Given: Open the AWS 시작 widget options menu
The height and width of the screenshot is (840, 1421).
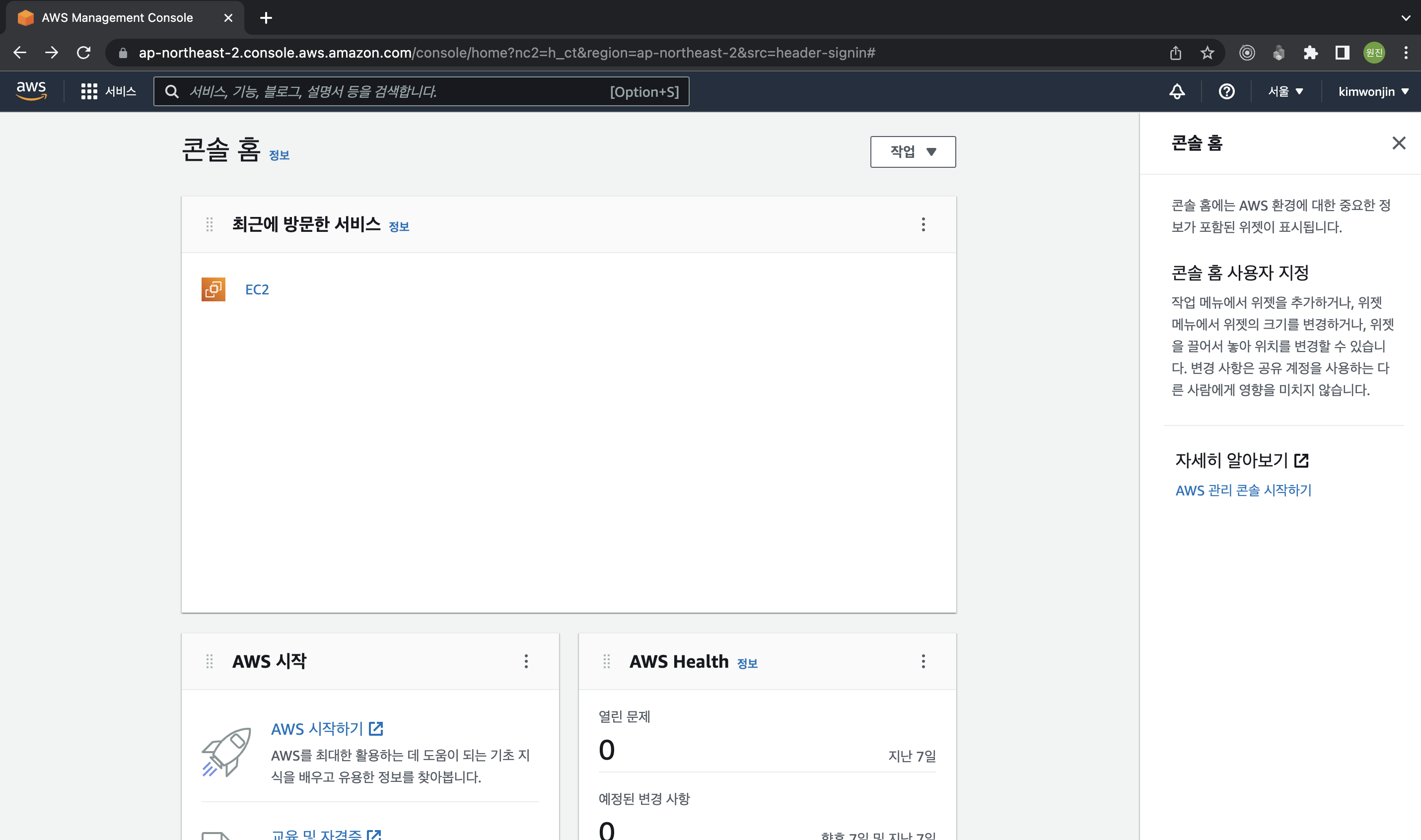Looking at the screenshot, I should 526,661.
